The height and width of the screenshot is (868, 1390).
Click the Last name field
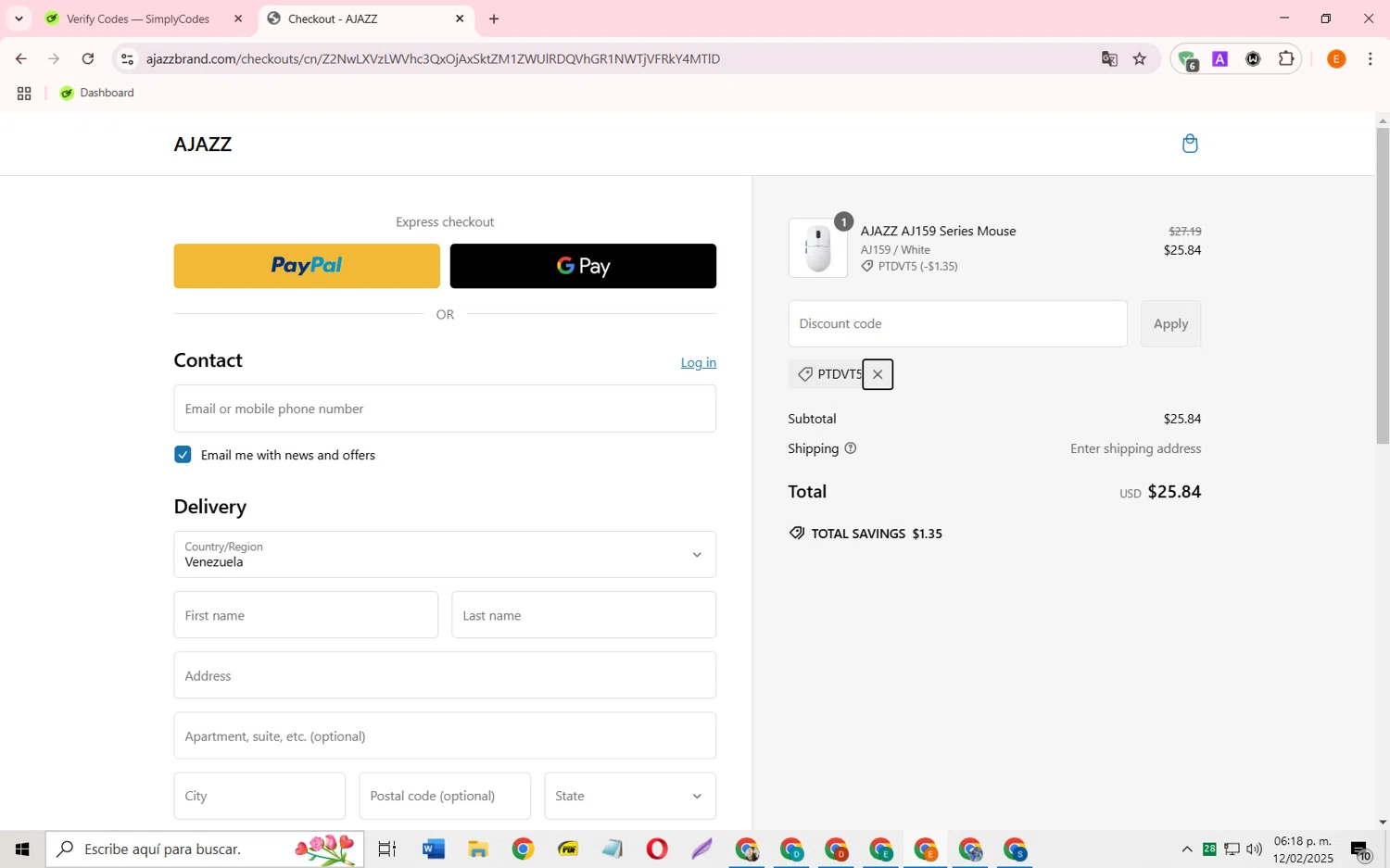pyautogui.click(x=584, y=615)
